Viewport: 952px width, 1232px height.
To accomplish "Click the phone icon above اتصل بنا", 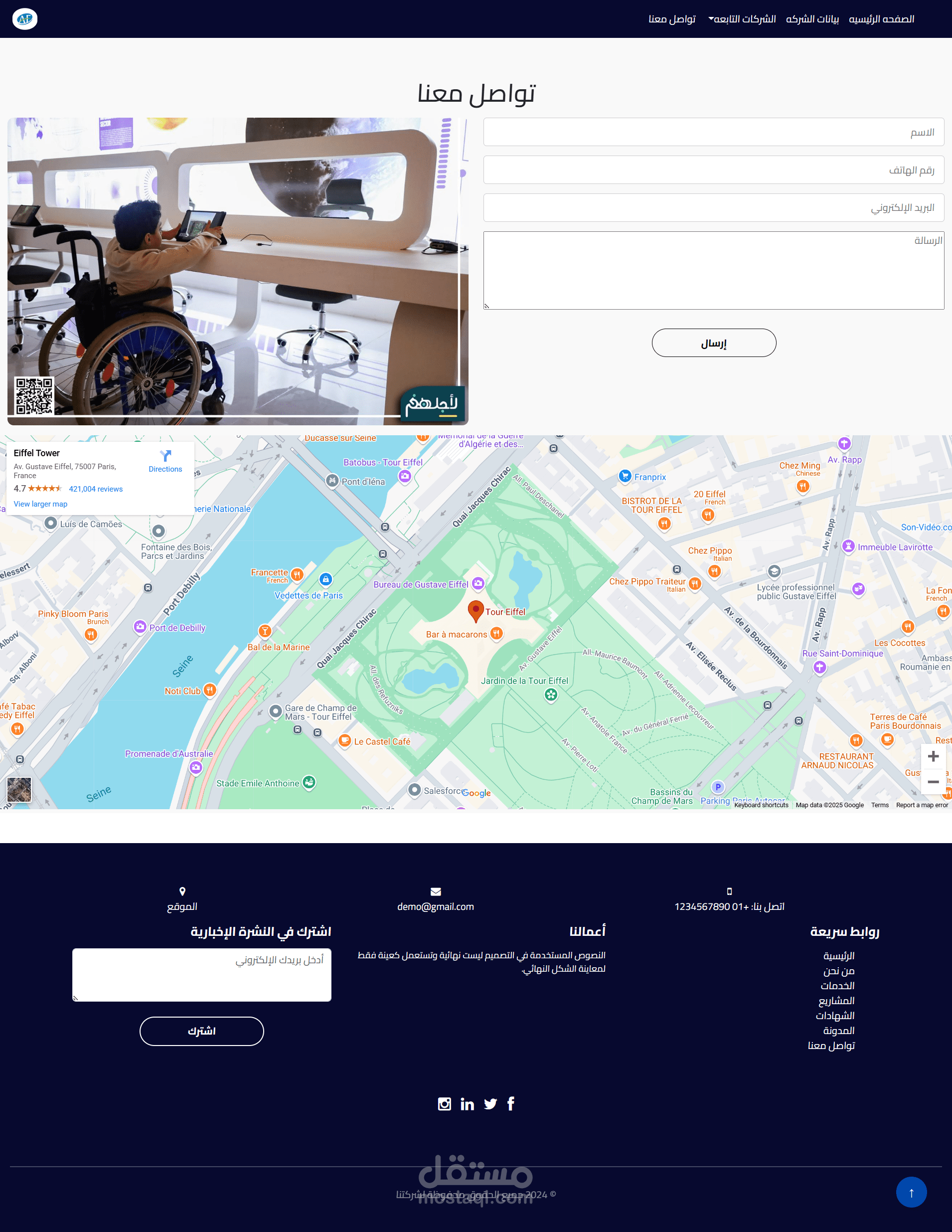I will 729,891.
